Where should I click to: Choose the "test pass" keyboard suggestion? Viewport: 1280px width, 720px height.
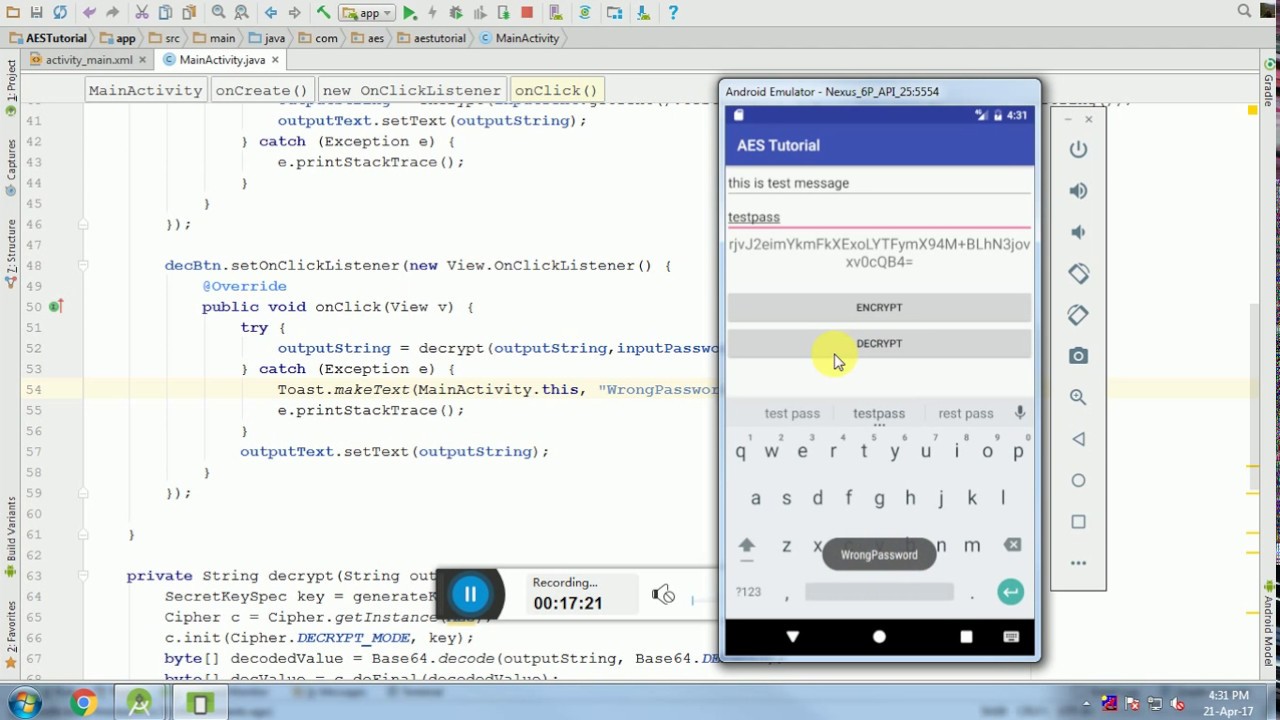[792, 413]
